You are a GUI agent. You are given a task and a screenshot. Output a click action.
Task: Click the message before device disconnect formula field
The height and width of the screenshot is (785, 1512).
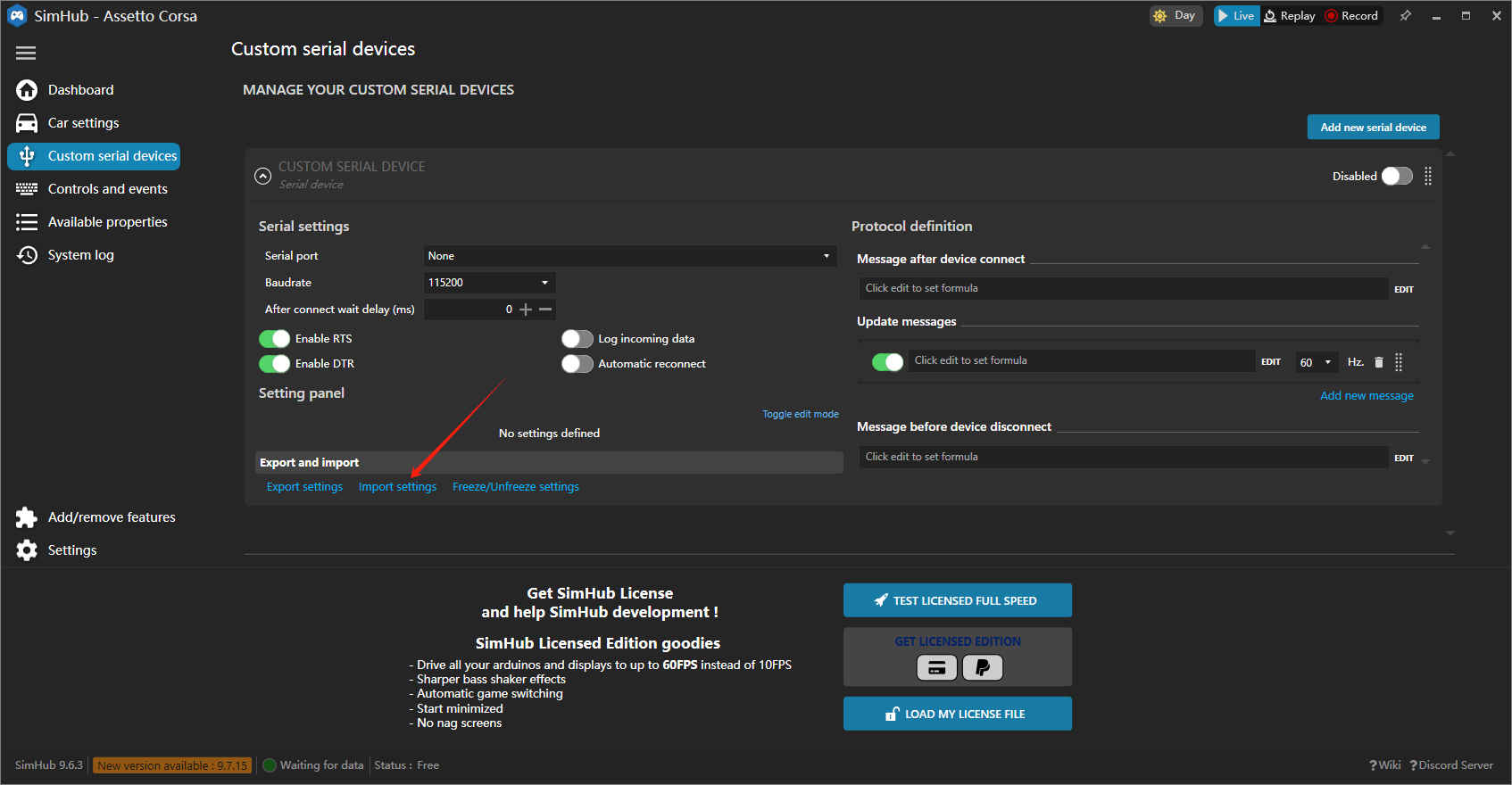[1124, 457]
